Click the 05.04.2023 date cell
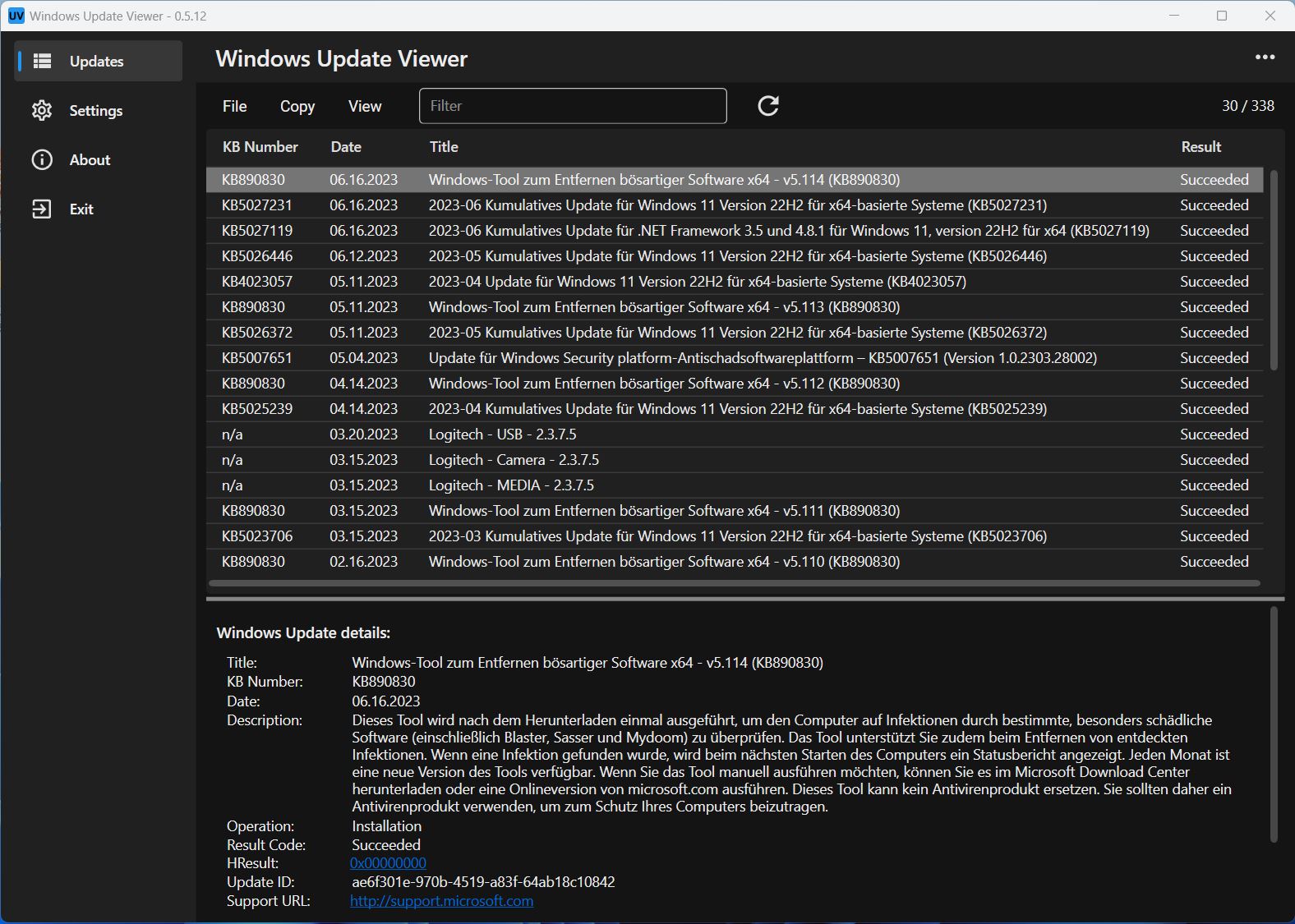 (363, 358)
